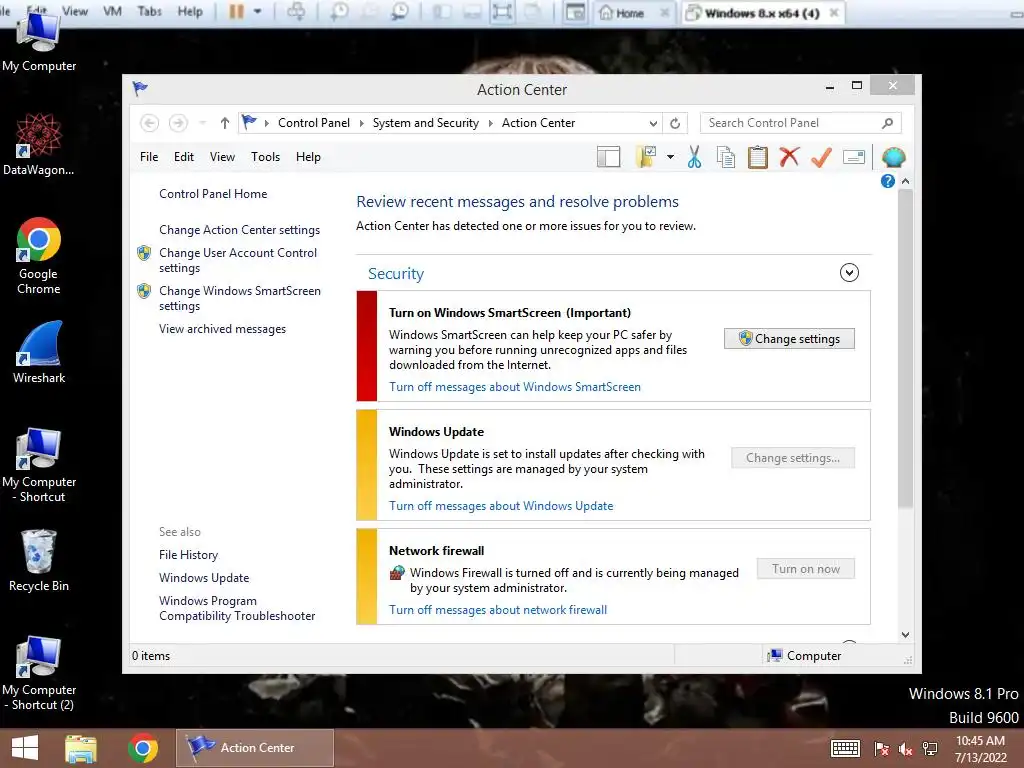Click SmartScreen Change settings button

[790, 338]
